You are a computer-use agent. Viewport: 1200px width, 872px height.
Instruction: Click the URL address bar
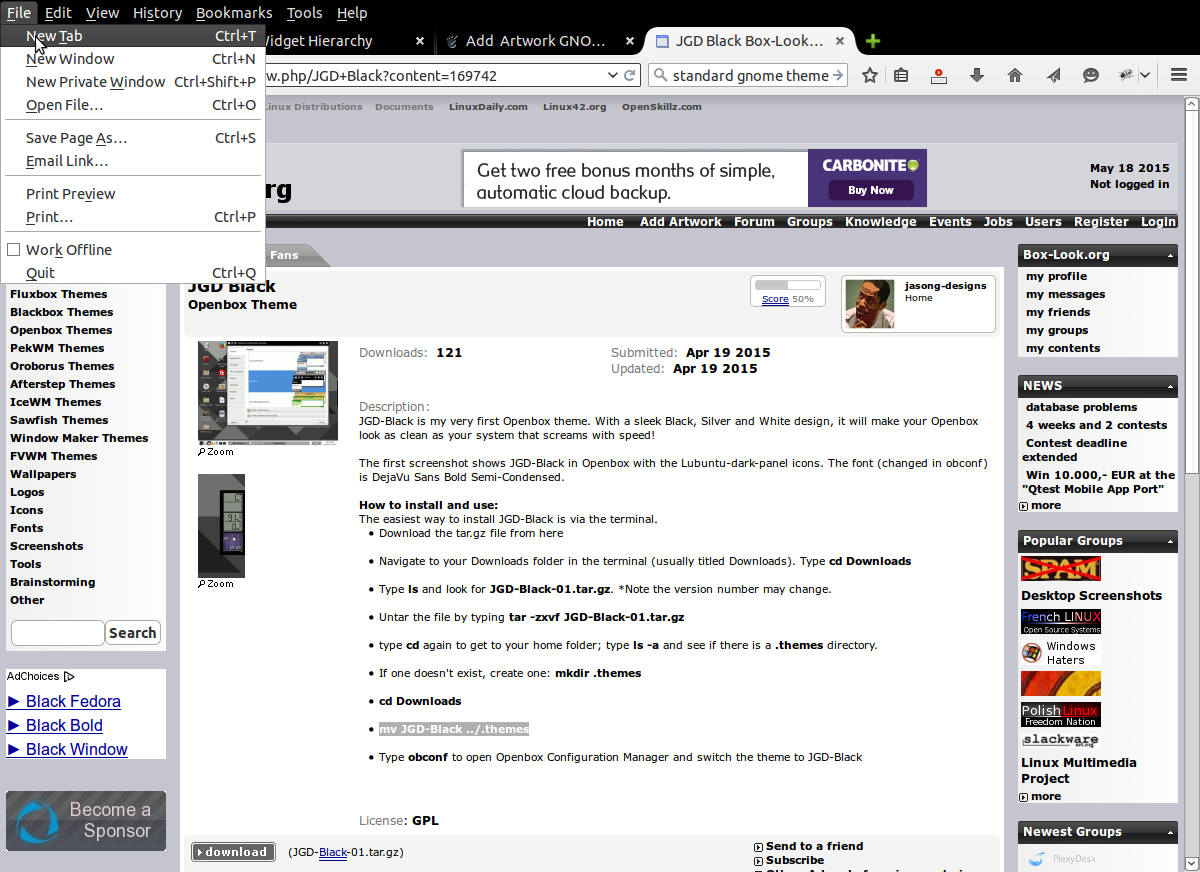point(435,75)
